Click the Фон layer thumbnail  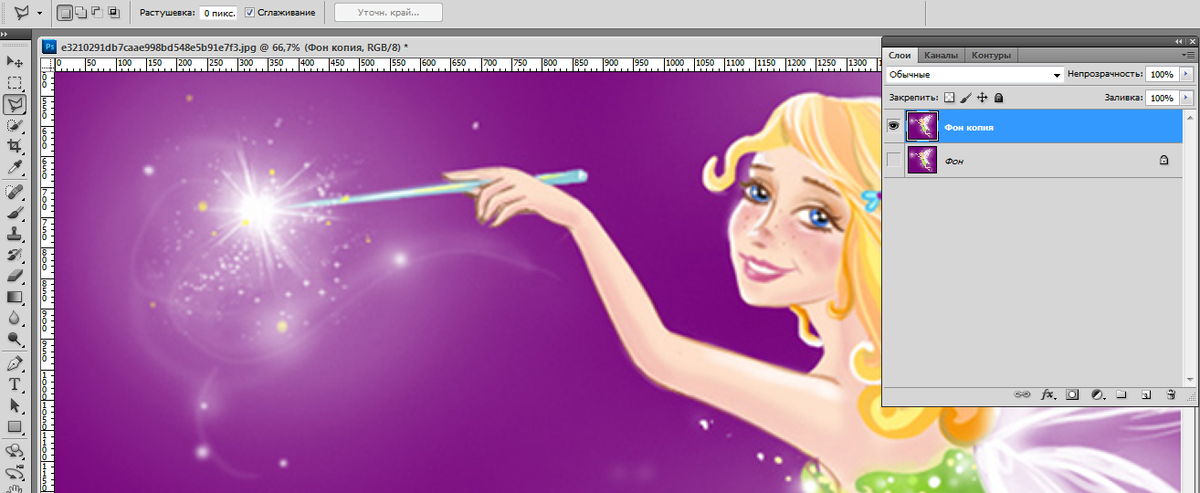click(x=922, y=160)
